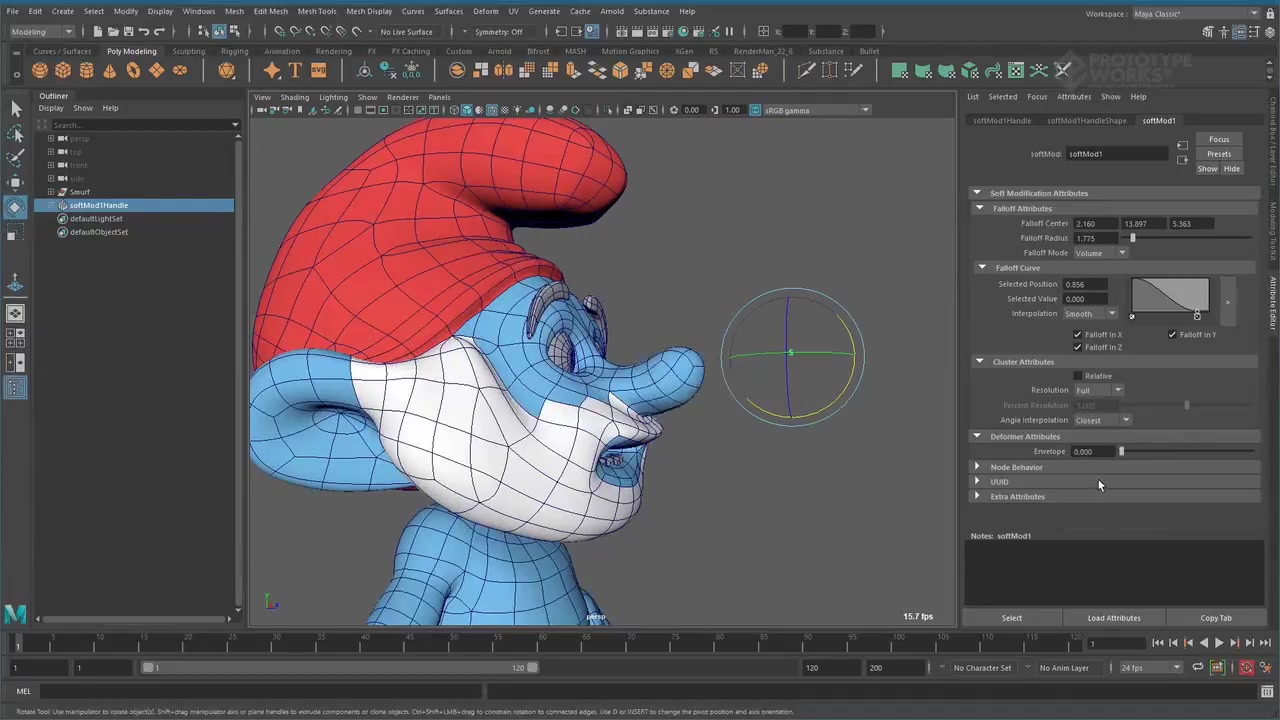
Task: Click the Presets button
Action: pos(1218,154)
